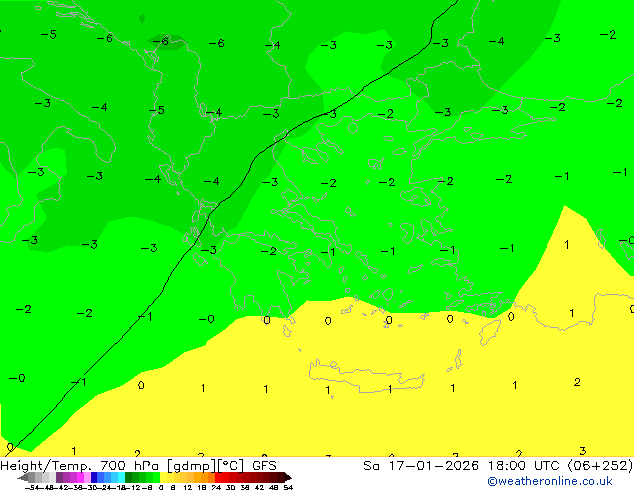Pick the dark green swatch near -12 in the legend
The height and width of the screenshot is (490, 634).
(x=129, y=477)
